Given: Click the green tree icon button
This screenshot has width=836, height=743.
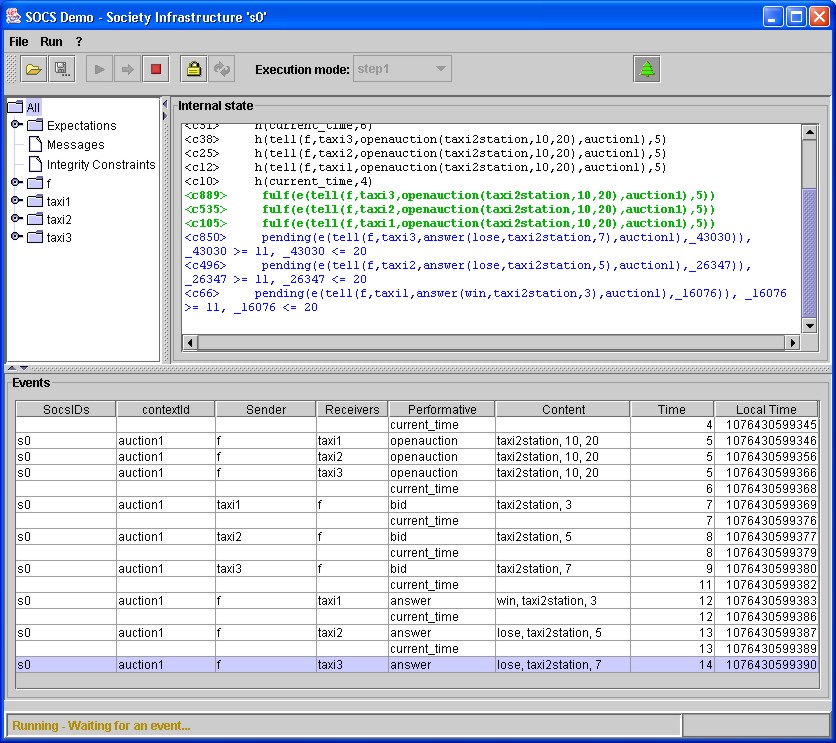Looking at the screenshot, I should pos(647,69).
